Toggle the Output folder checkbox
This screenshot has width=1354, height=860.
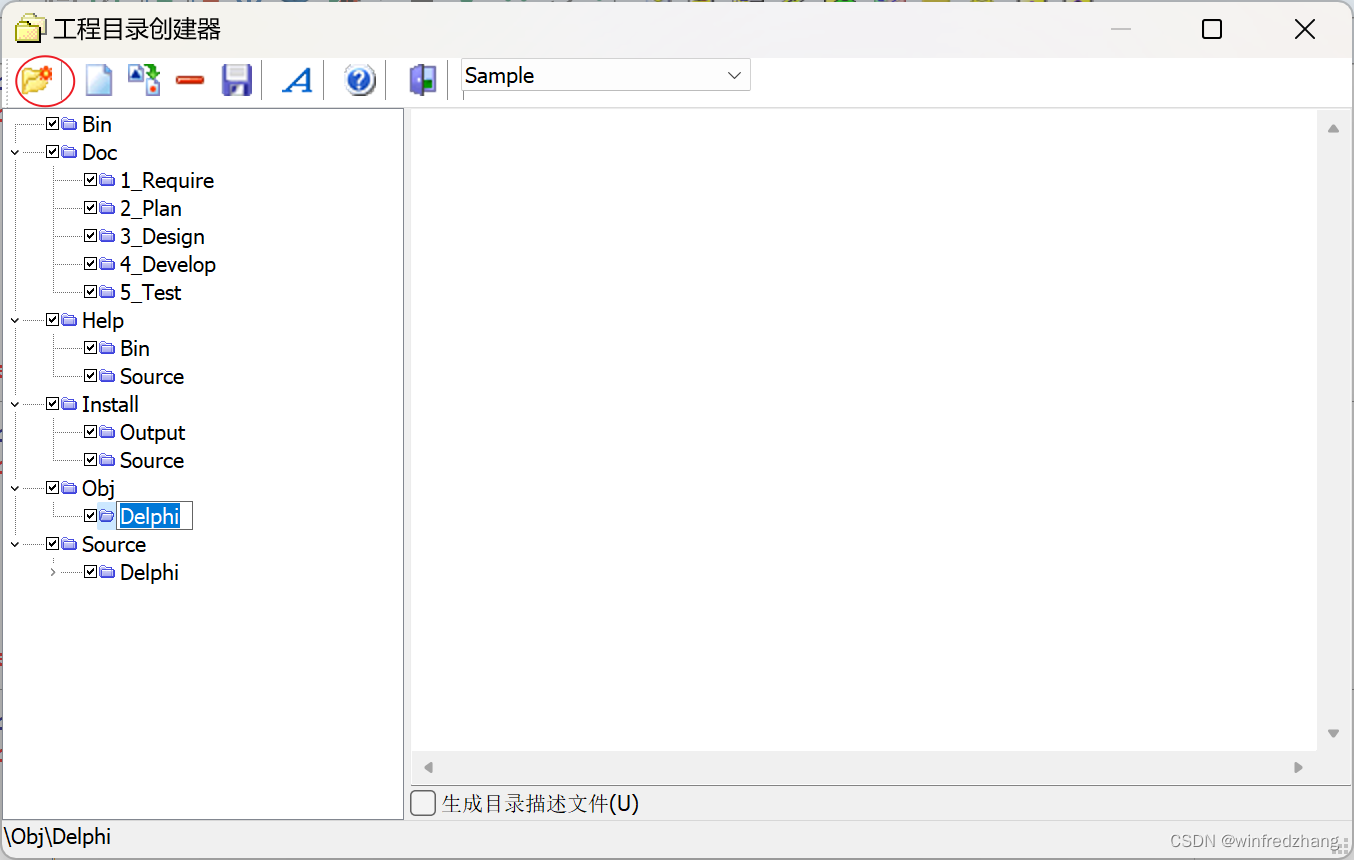pos(91,432)
